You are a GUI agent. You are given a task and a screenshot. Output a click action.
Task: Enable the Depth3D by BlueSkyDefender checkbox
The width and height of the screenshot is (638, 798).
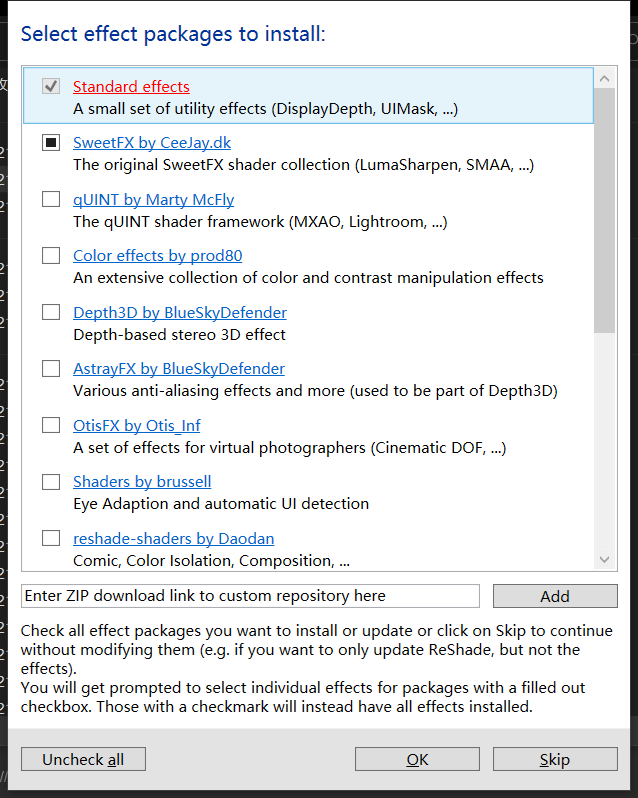point(51,312)
